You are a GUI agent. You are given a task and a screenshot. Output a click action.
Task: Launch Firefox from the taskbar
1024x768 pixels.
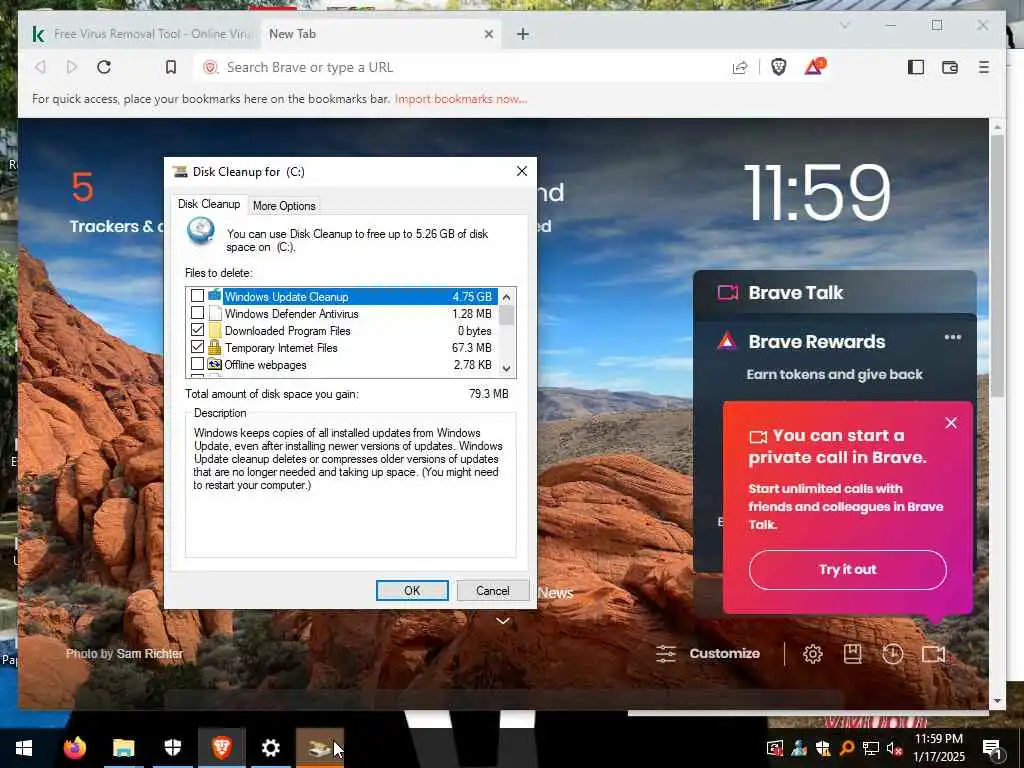click(74, 747)
